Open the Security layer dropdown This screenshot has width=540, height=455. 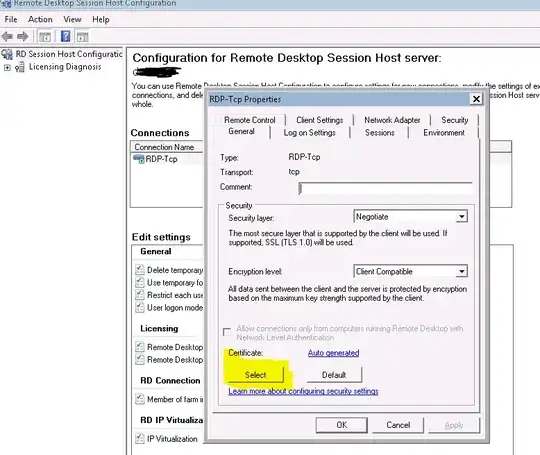click(x=461, y=217)
